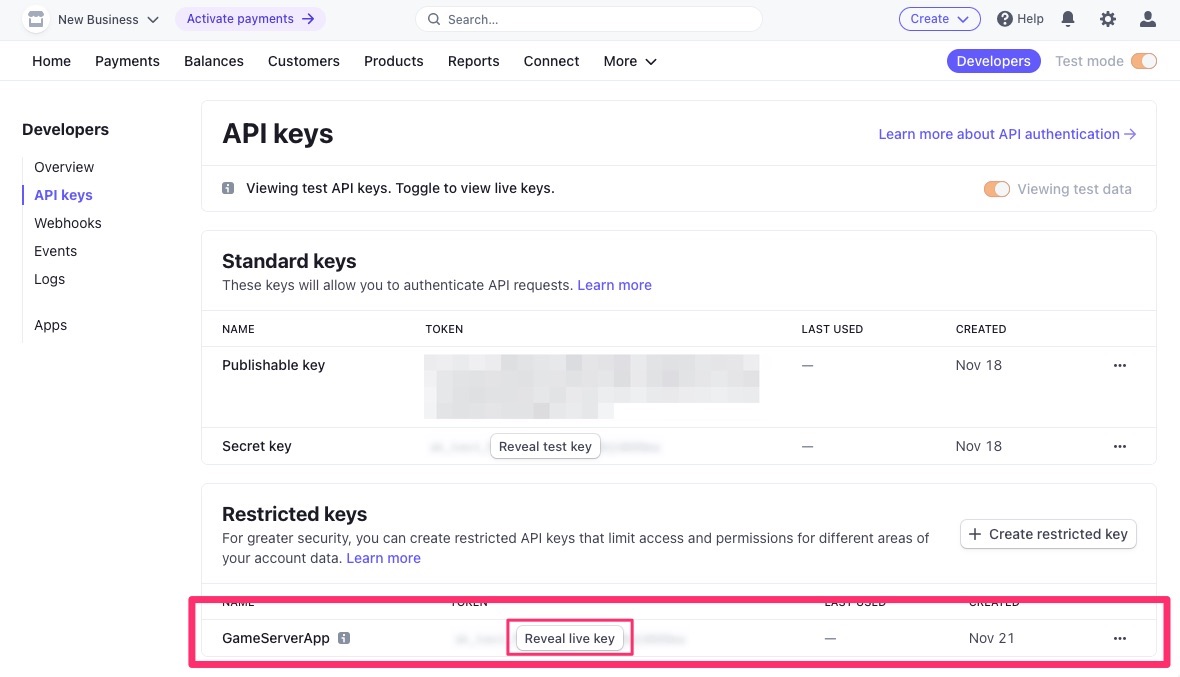
Task: Click inside the Search field
Action: point(588,18)
